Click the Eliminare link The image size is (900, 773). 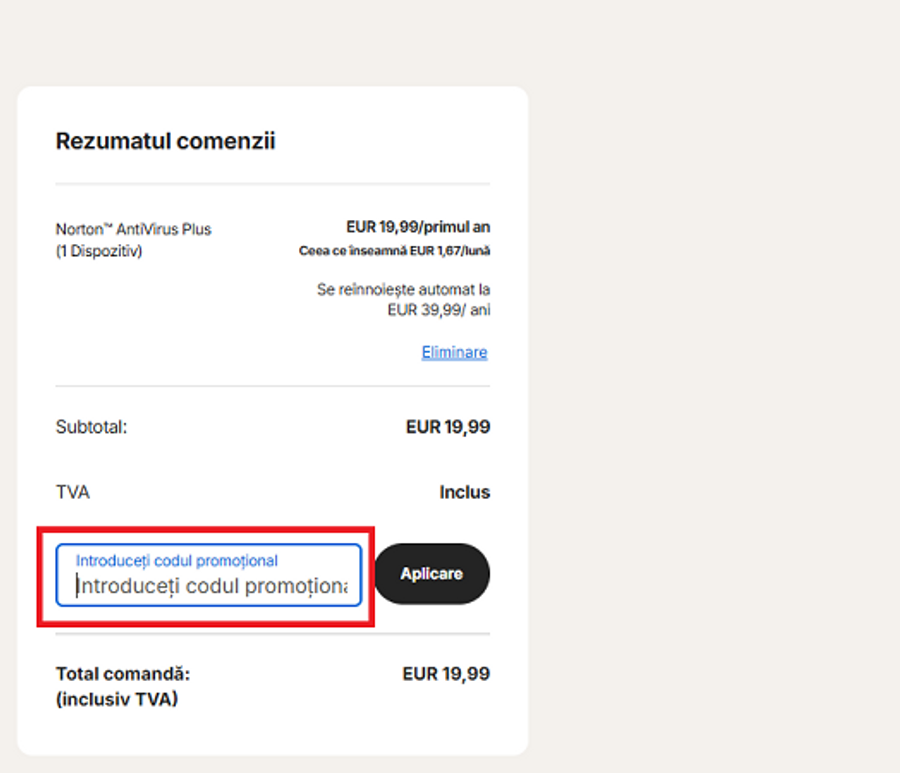pyautogui.click(x=454, y=352)
